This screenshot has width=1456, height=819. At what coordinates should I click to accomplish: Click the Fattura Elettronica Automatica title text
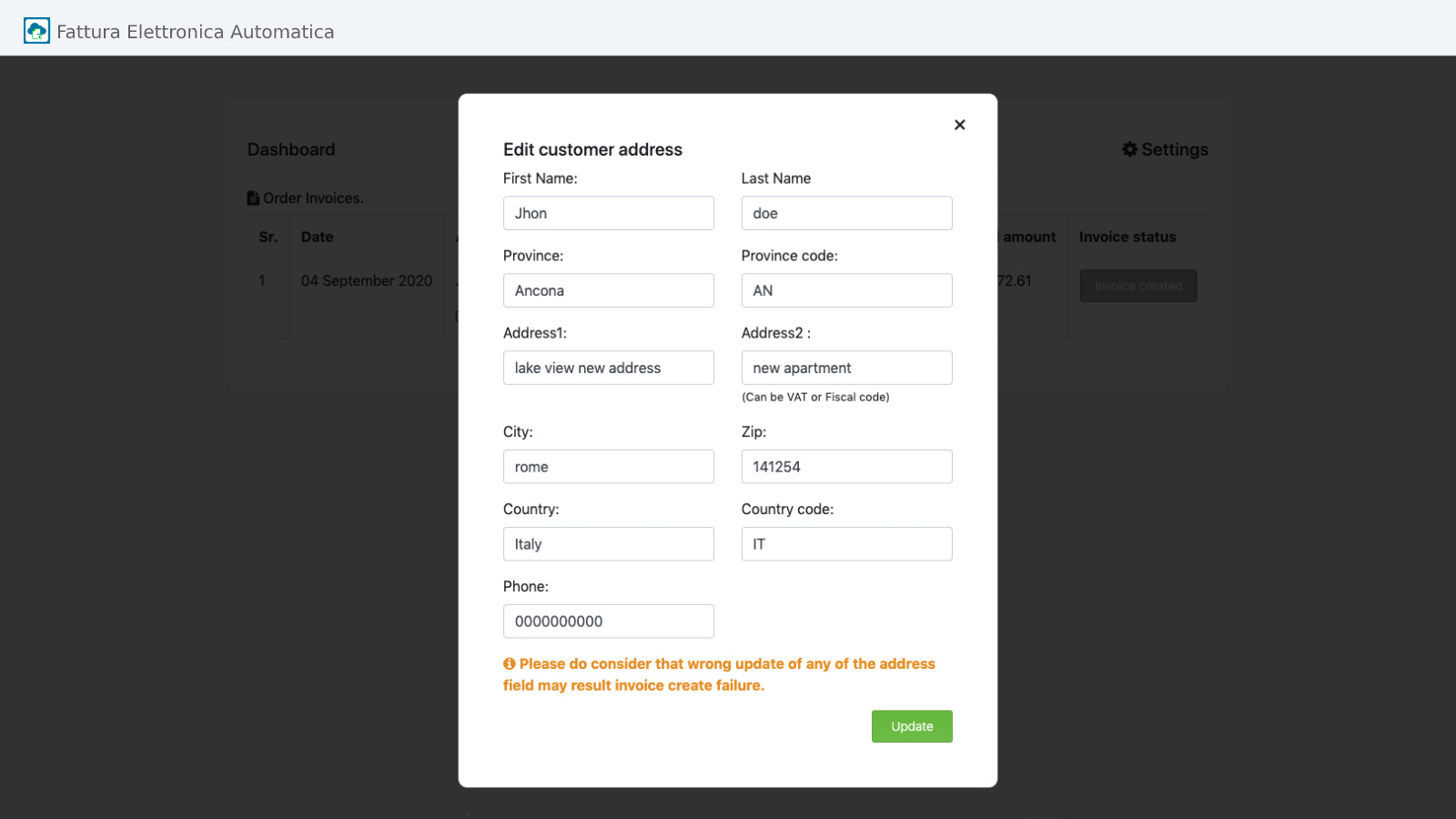click(x=196, y=32)
